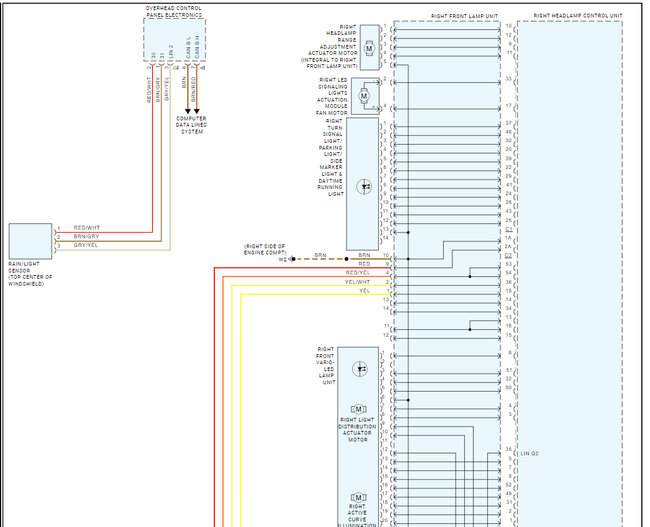Click 'CAN B H' label in overhead panel
This screenshot has width=650, height=527.
[x=197, y=48]
